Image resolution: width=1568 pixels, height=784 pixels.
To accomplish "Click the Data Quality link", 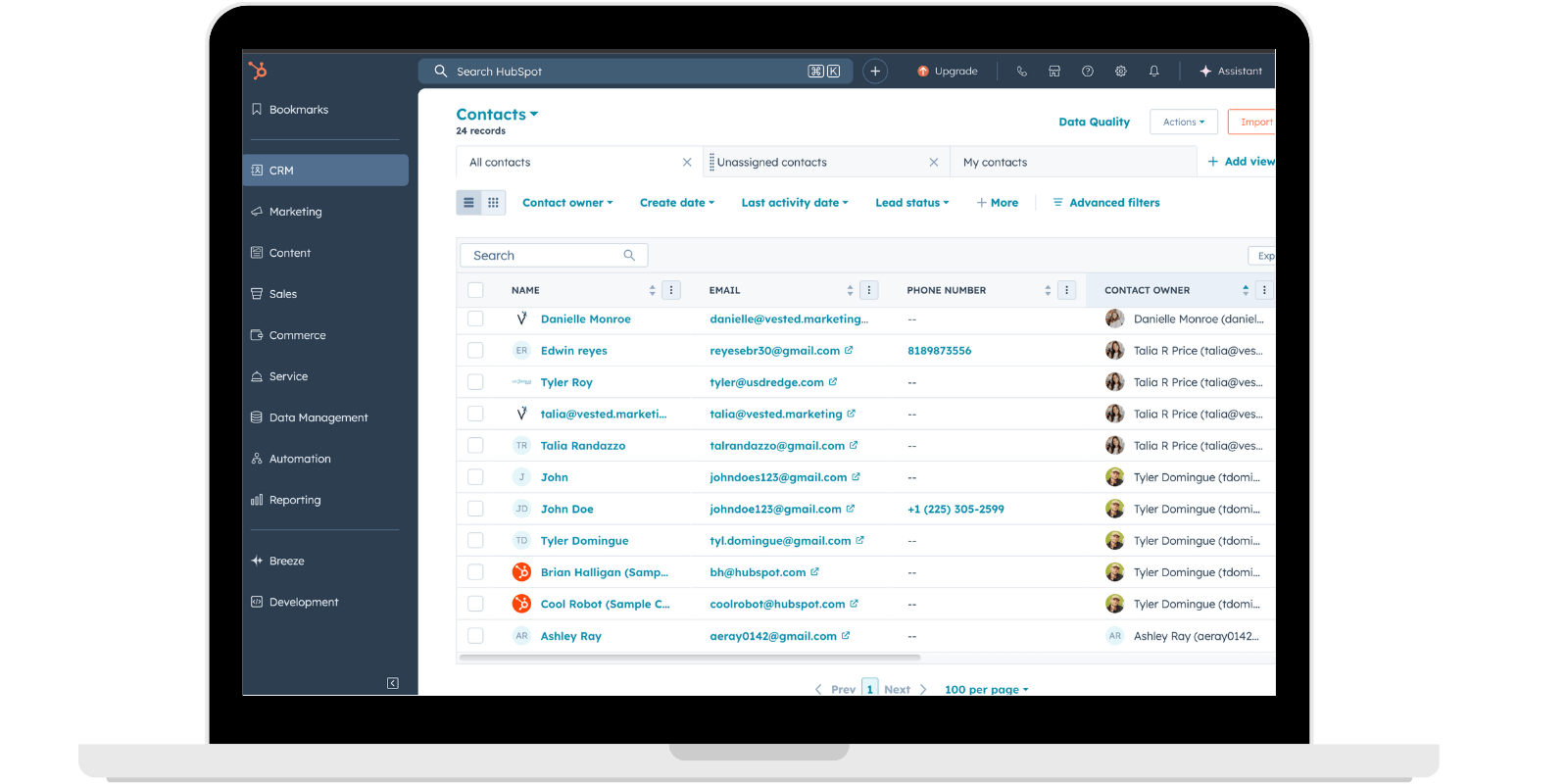I will click(1094, 122).
